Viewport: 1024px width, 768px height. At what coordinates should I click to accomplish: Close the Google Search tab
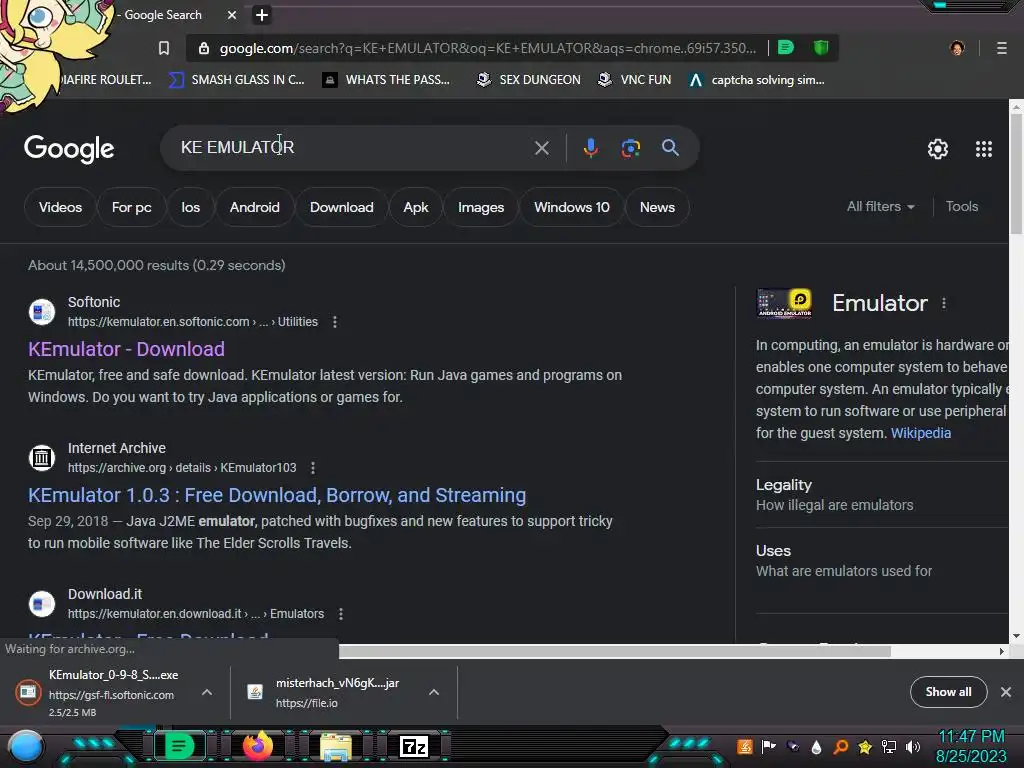(x=232, y=15)
